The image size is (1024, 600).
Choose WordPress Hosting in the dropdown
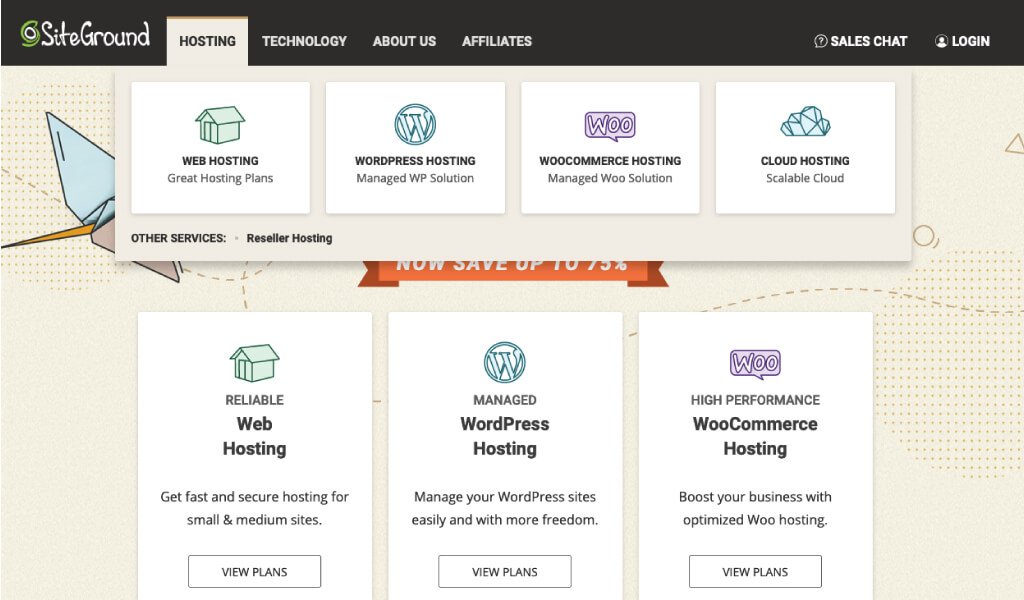tap(415, 161)
